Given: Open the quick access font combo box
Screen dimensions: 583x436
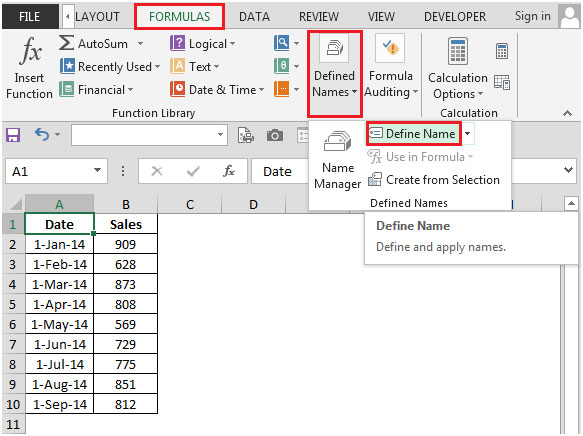Looking at the screenshot, I should pos(149,135).
